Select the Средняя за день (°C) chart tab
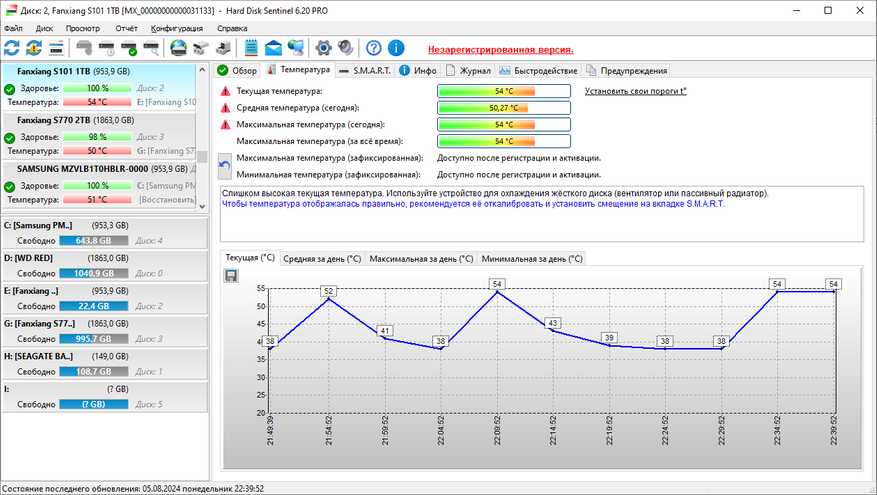 322,258
